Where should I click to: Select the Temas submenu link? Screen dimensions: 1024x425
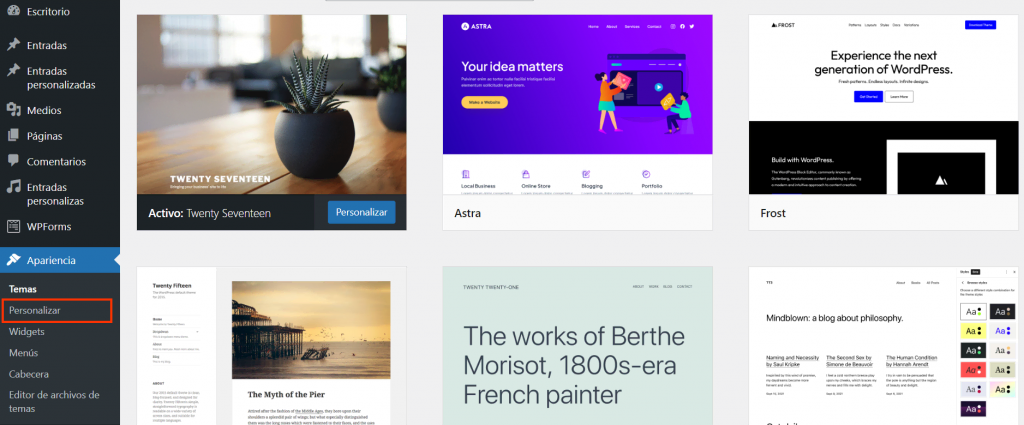point(23,289)
